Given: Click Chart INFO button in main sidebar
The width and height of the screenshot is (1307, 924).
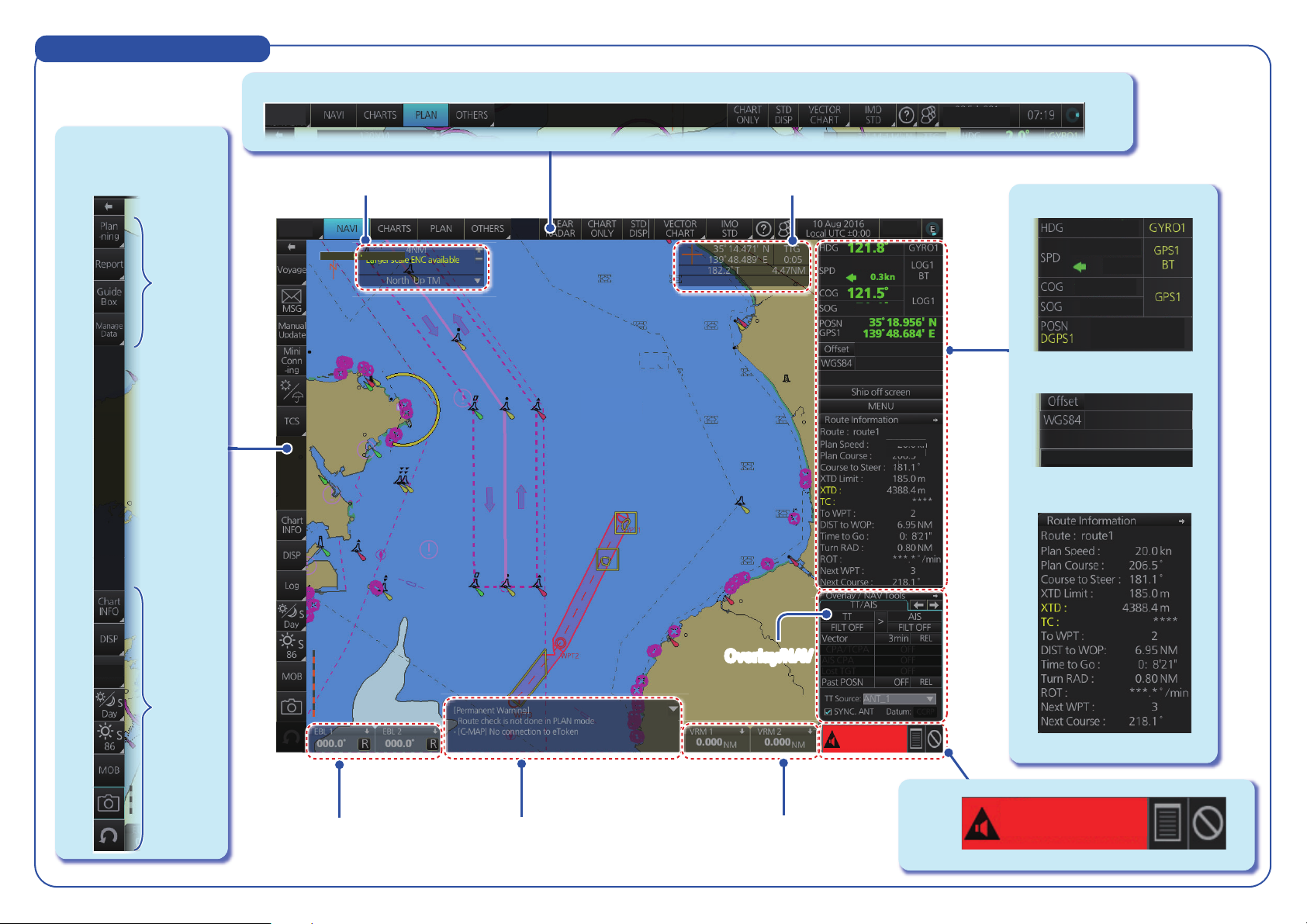Looking at the screenshot, I should [292, 525].
